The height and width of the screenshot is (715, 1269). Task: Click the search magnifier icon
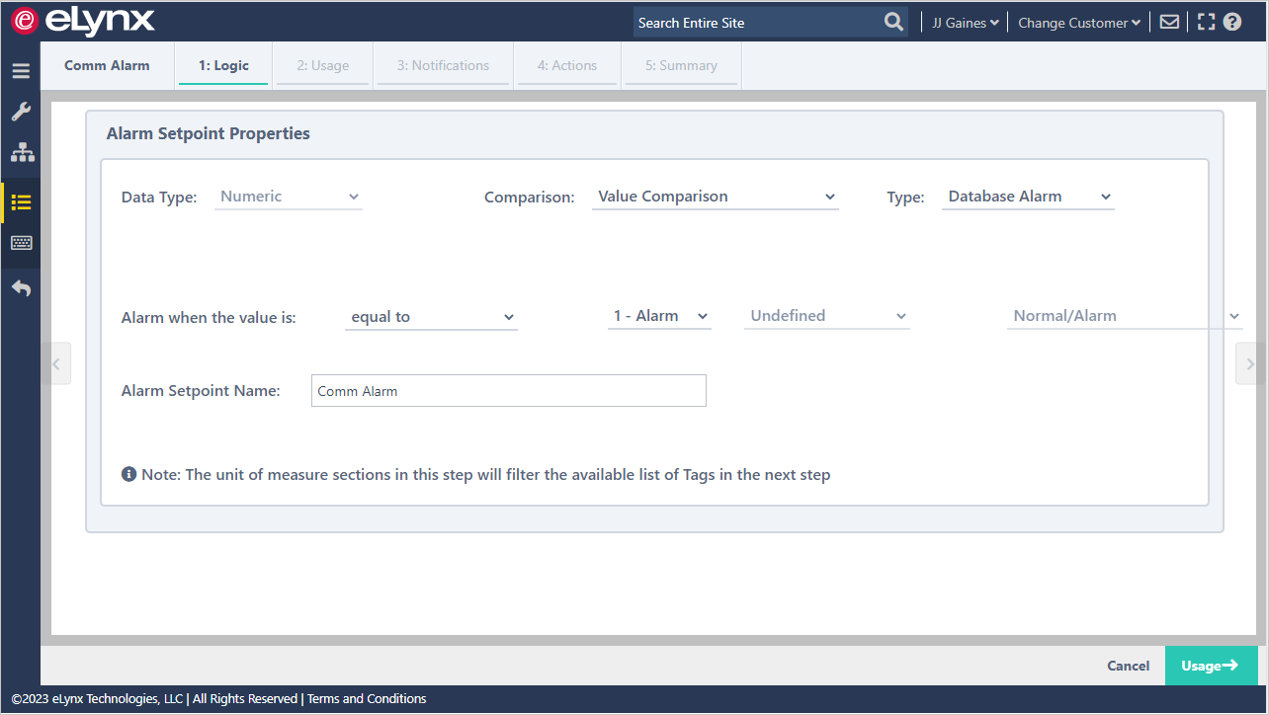point(894,22)
